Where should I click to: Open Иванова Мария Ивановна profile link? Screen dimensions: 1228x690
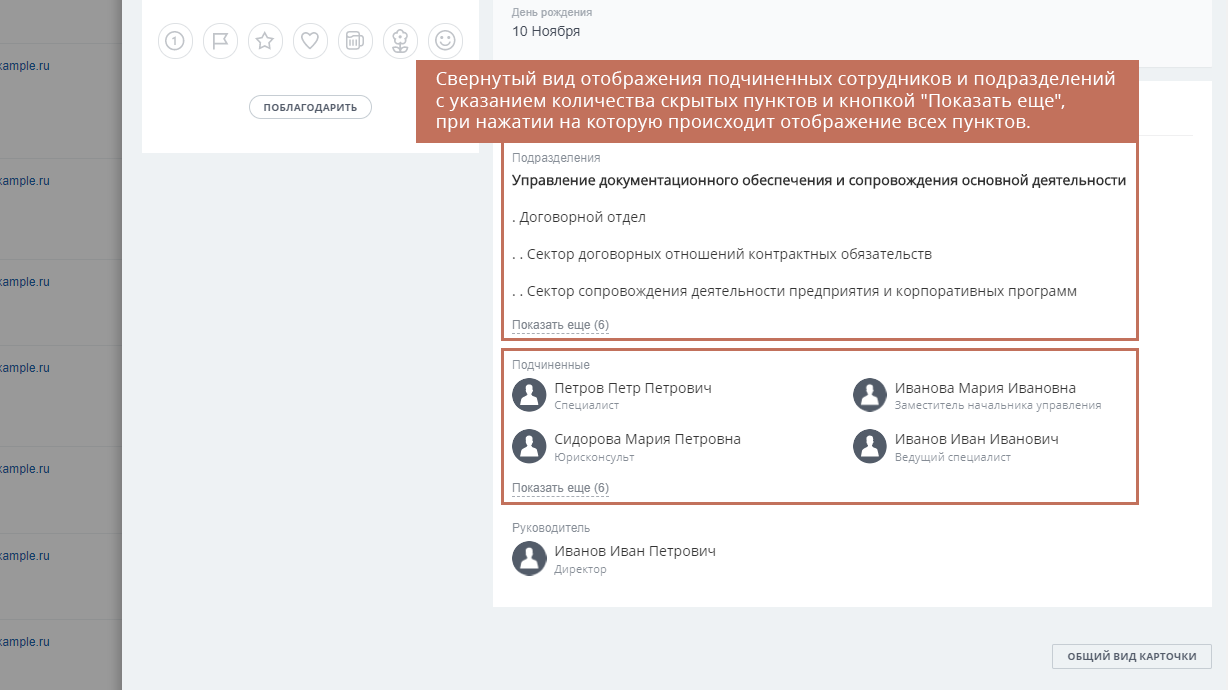985,388
